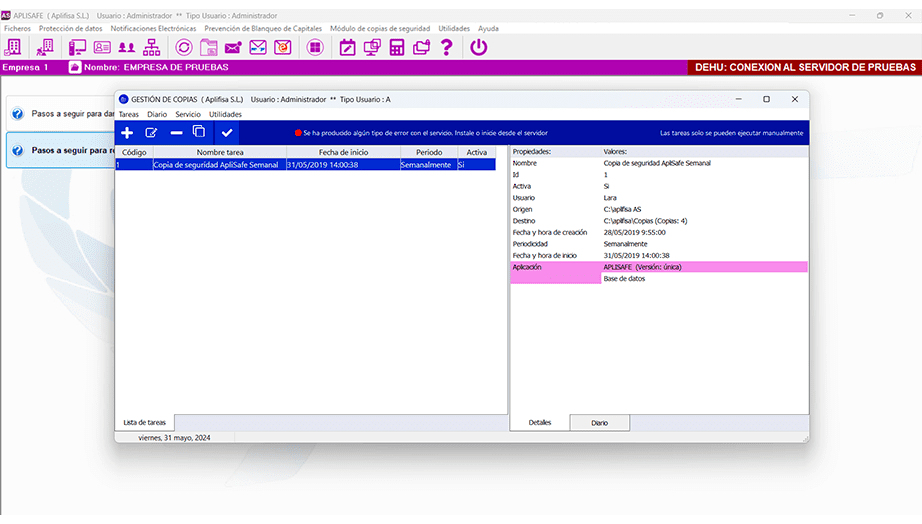Click the Destino value 'C:\aplifsa\Copias (Copias: 4)'
This screenshot has width=922, height=524.
click(x=645, y=221)
